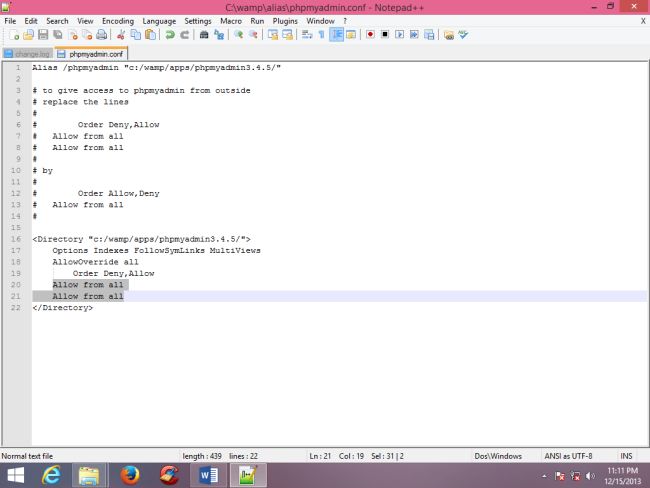Click the closing </Directory> tag
The image size is (650, 488).
point(63,308)
